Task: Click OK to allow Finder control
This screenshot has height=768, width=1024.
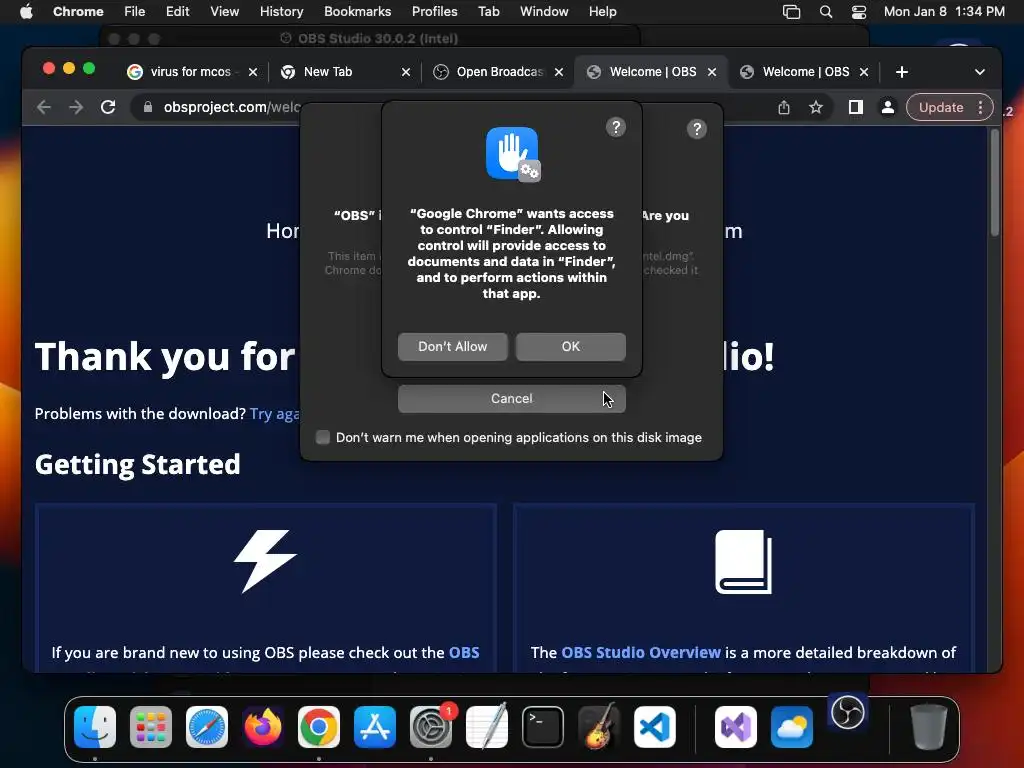Action: point(571,347)
